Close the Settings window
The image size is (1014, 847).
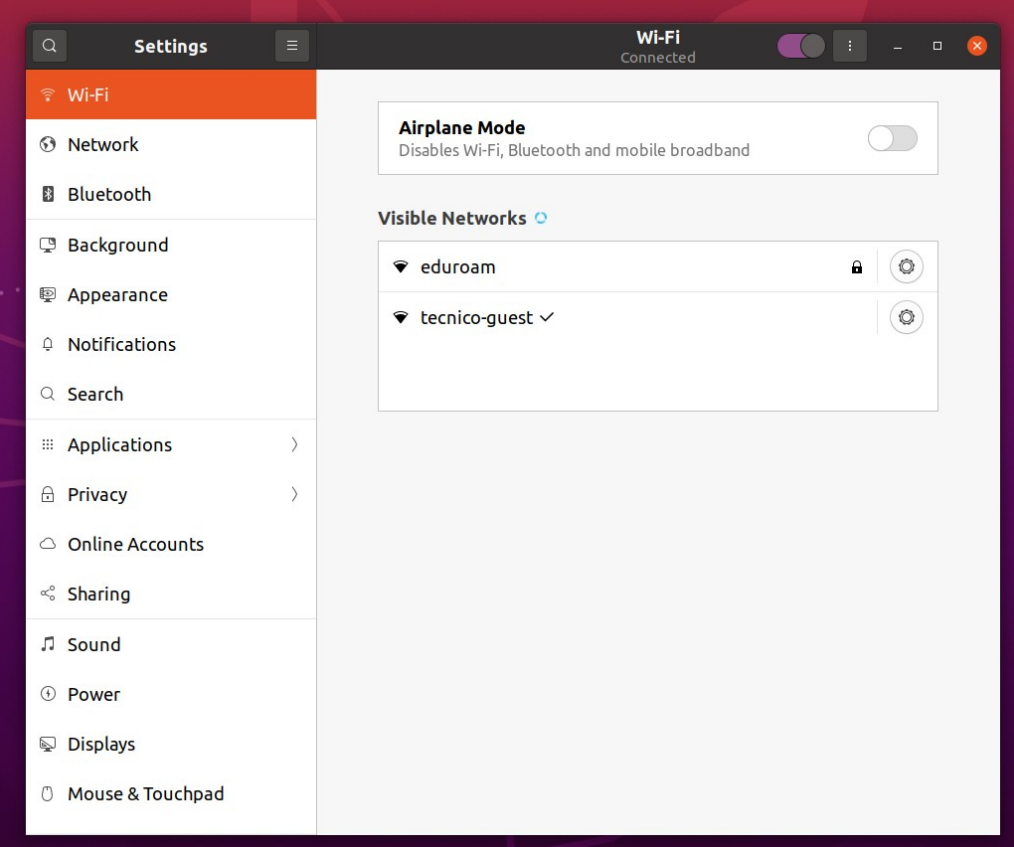click(977, 46)
